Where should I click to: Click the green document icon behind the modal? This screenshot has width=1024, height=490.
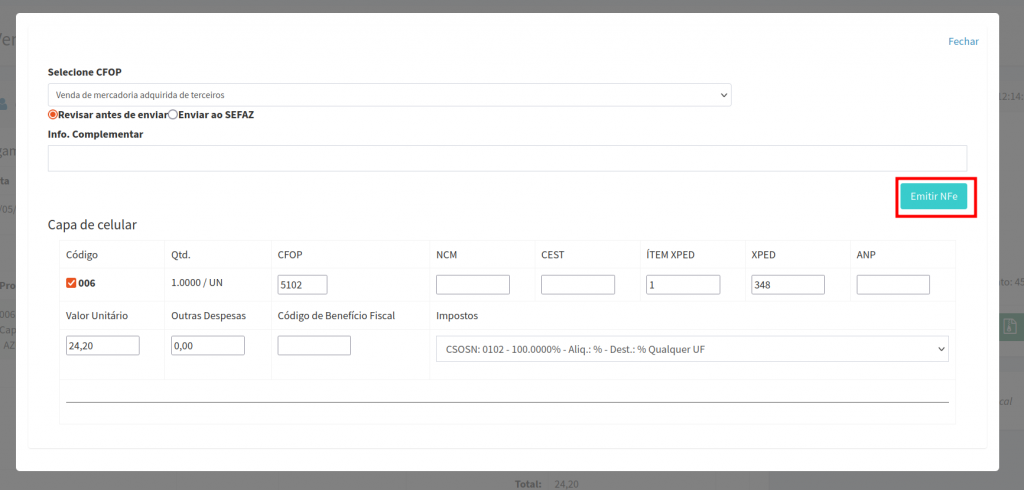pos(1010,326)
